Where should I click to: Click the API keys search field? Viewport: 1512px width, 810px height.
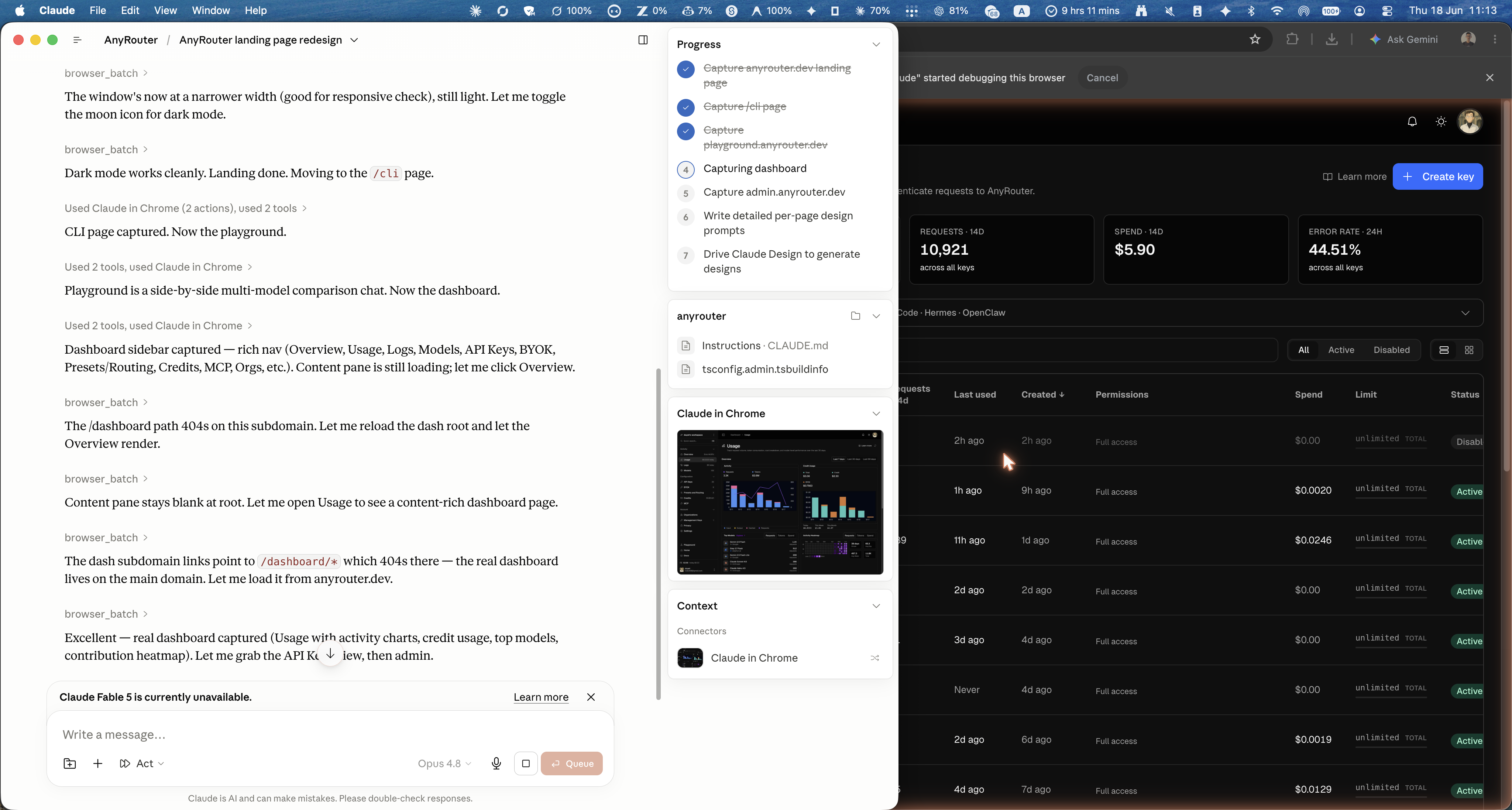(1087, 350)
